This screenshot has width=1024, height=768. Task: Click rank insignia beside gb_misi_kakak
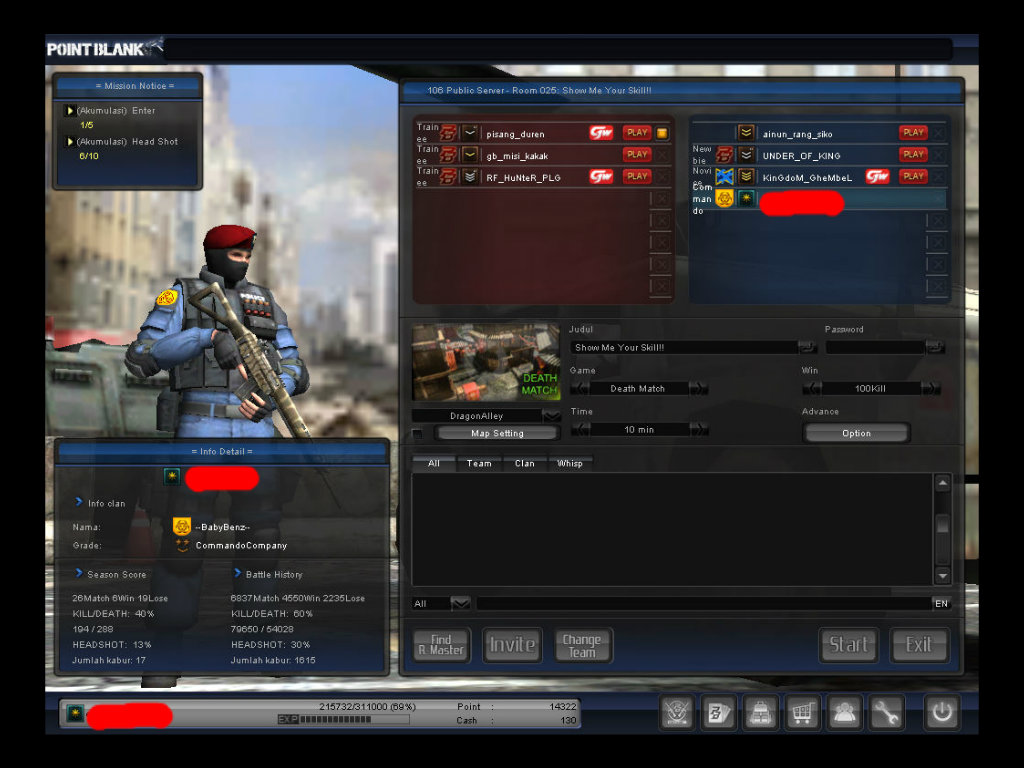[x=470, y=155]
